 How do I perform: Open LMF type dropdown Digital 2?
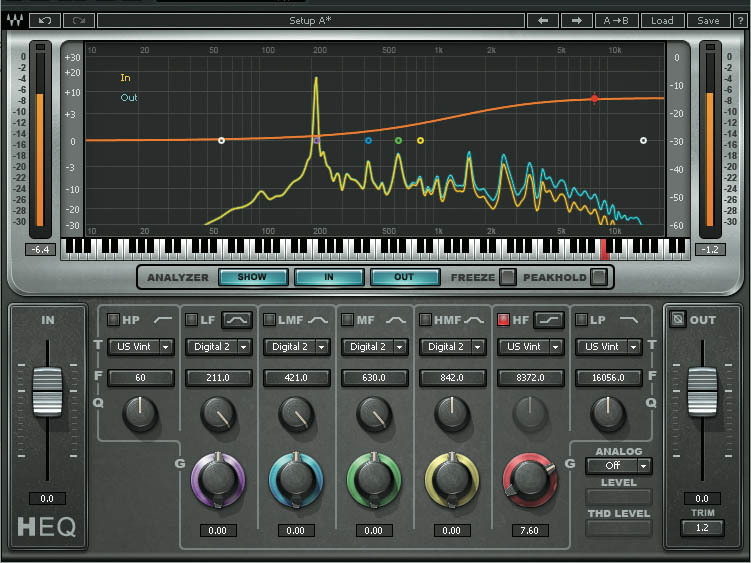click(296, 346)
